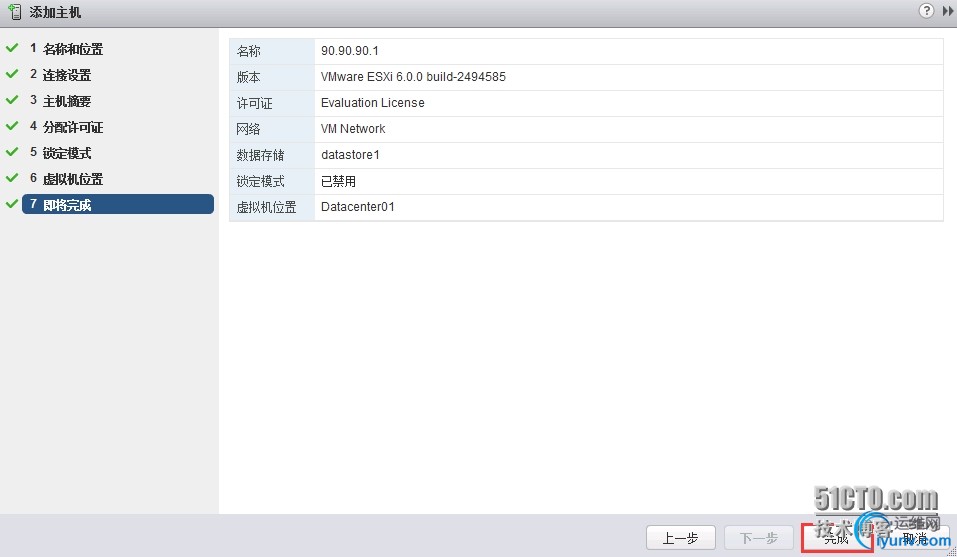Click the 锁定模式 row label in table

(x=261, y=181)
